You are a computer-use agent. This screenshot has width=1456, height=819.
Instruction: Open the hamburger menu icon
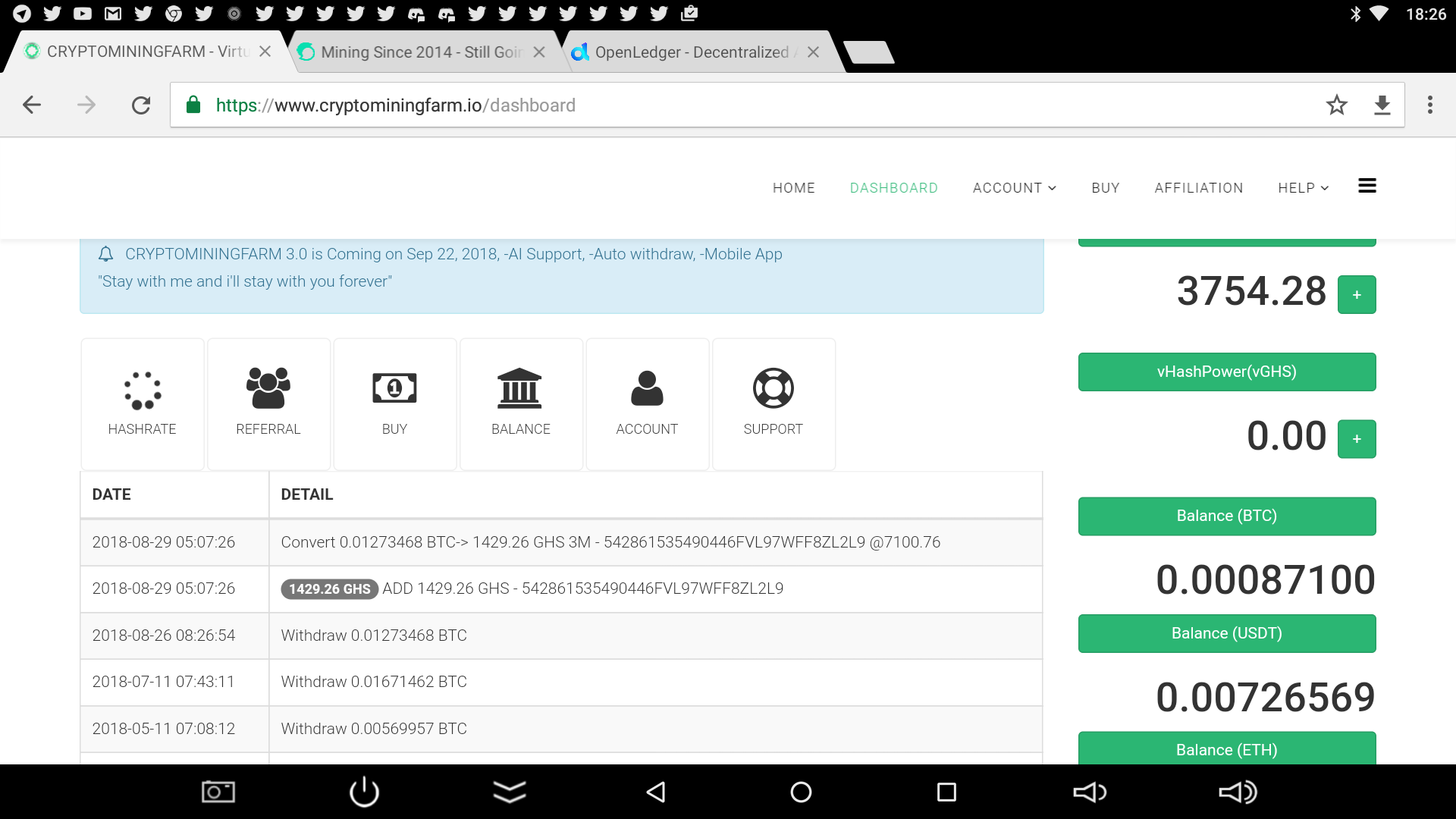[1367, 186]
